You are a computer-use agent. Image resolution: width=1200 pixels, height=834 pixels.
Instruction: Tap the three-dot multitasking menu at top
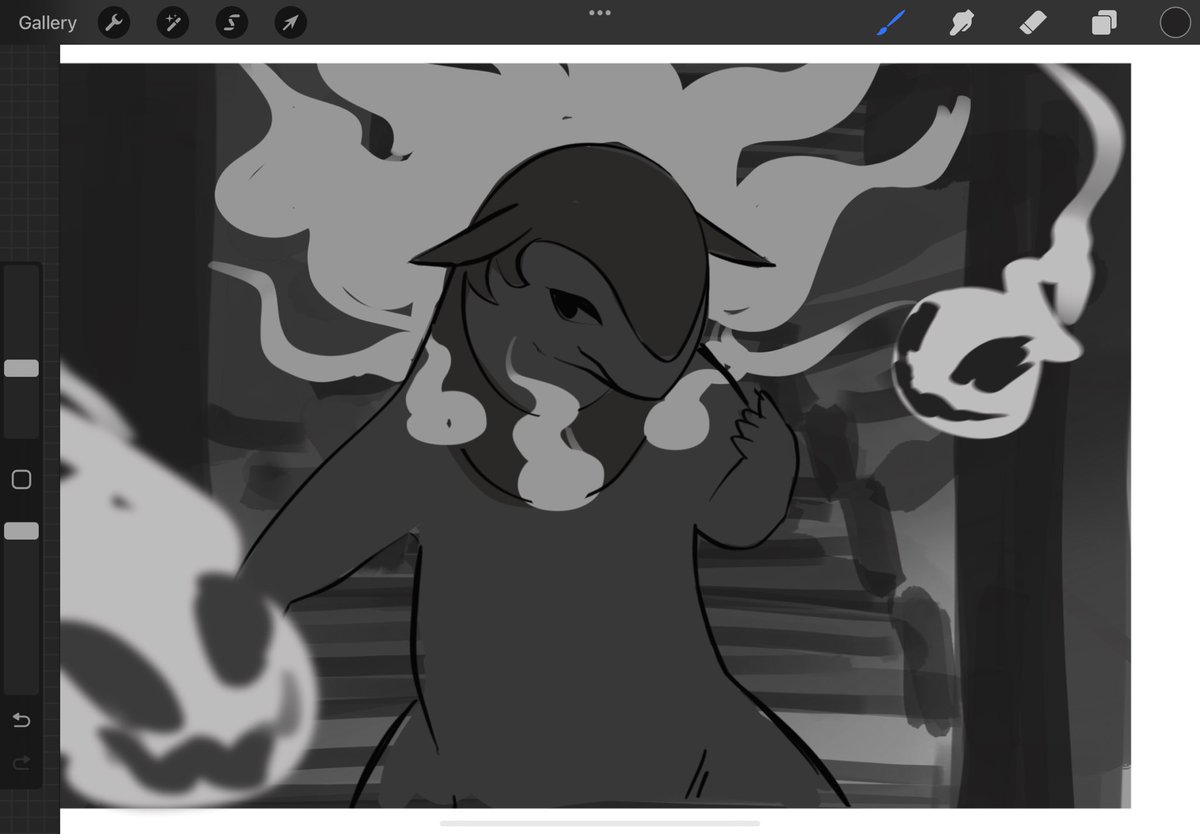click(x=600, y=13)
